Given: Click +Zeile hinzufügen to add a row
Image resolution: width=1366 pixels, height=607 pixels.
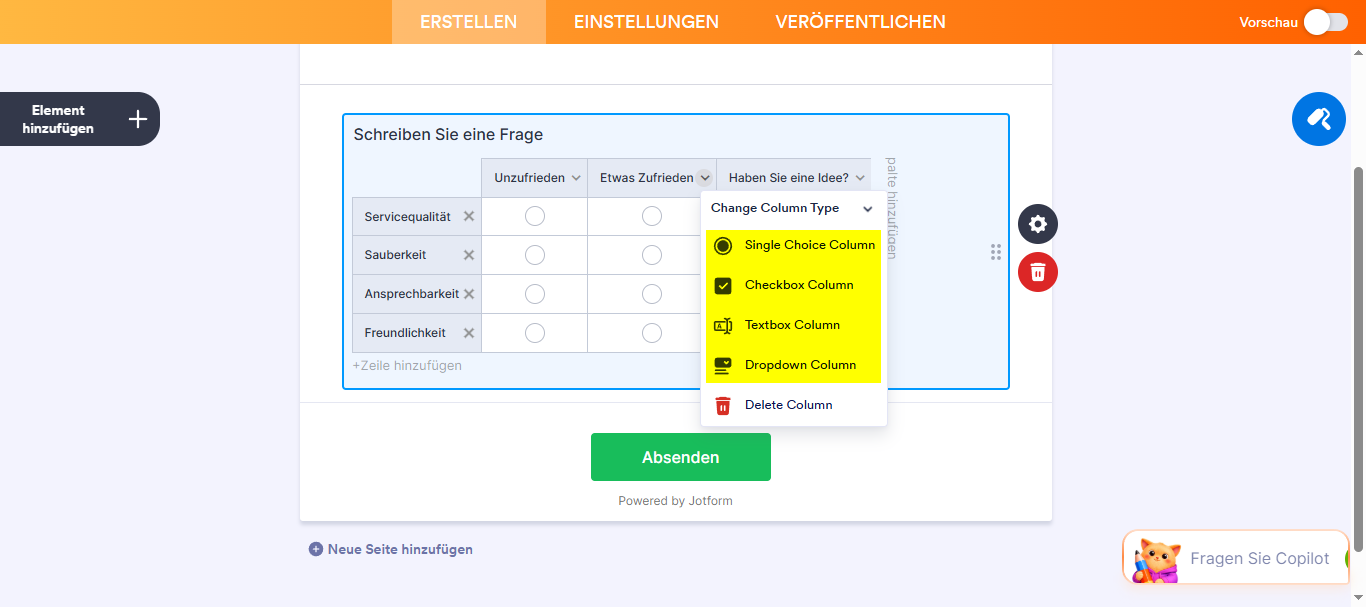Looking at the screenshot, I should [x=407, y=366].
